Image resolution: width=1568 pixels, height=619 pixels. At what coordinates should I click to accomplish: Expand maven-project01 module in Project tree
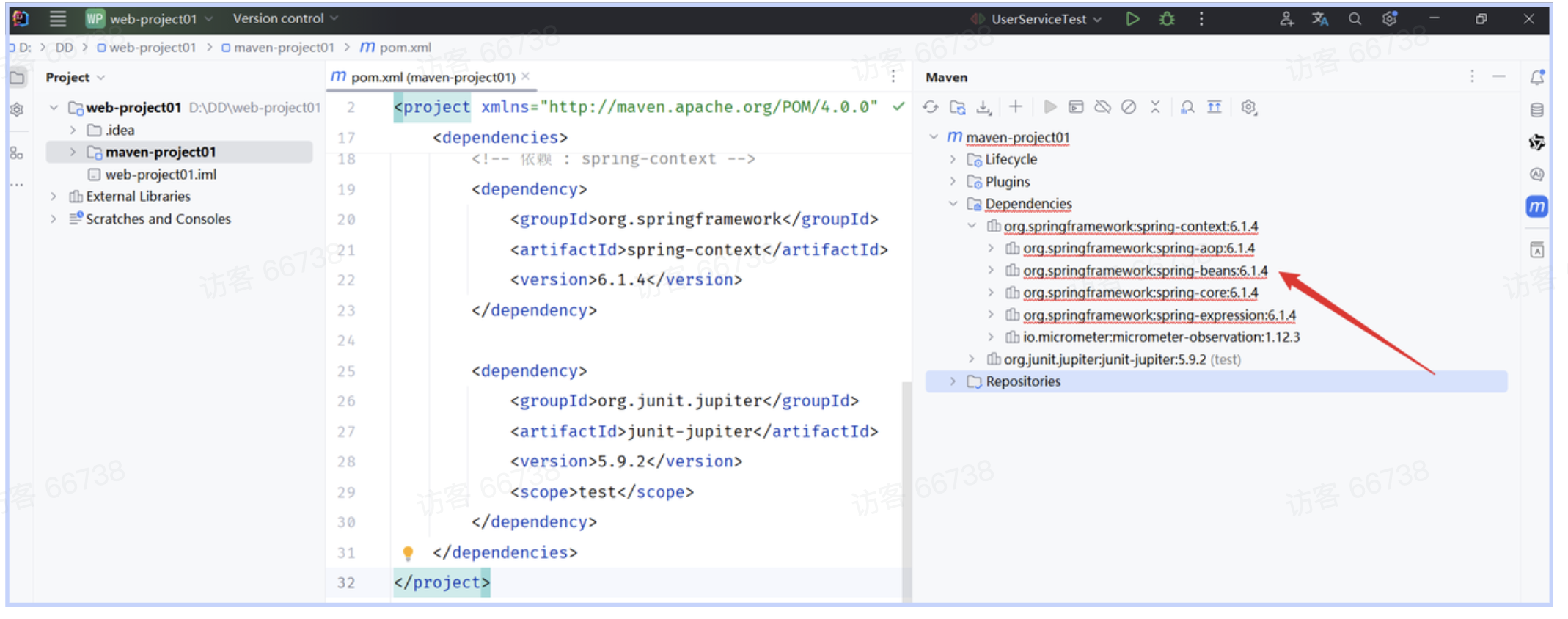pos(73,152)
